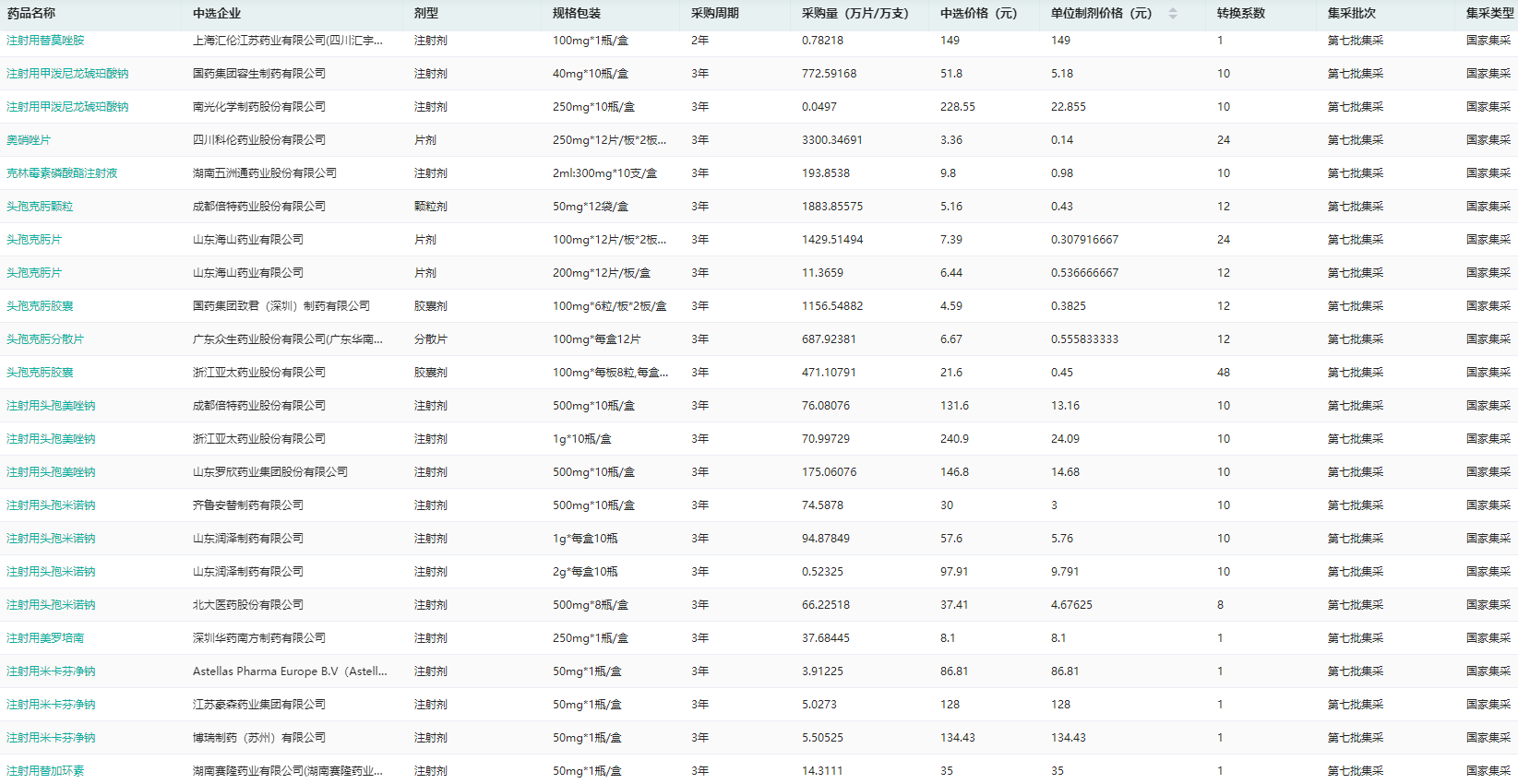The width and height of the screenshot is (1518, 784).
Task: Open 注射用头孢美唑钠 in the 1g*10瓶/盒 row
Action: tap(51, 439)
